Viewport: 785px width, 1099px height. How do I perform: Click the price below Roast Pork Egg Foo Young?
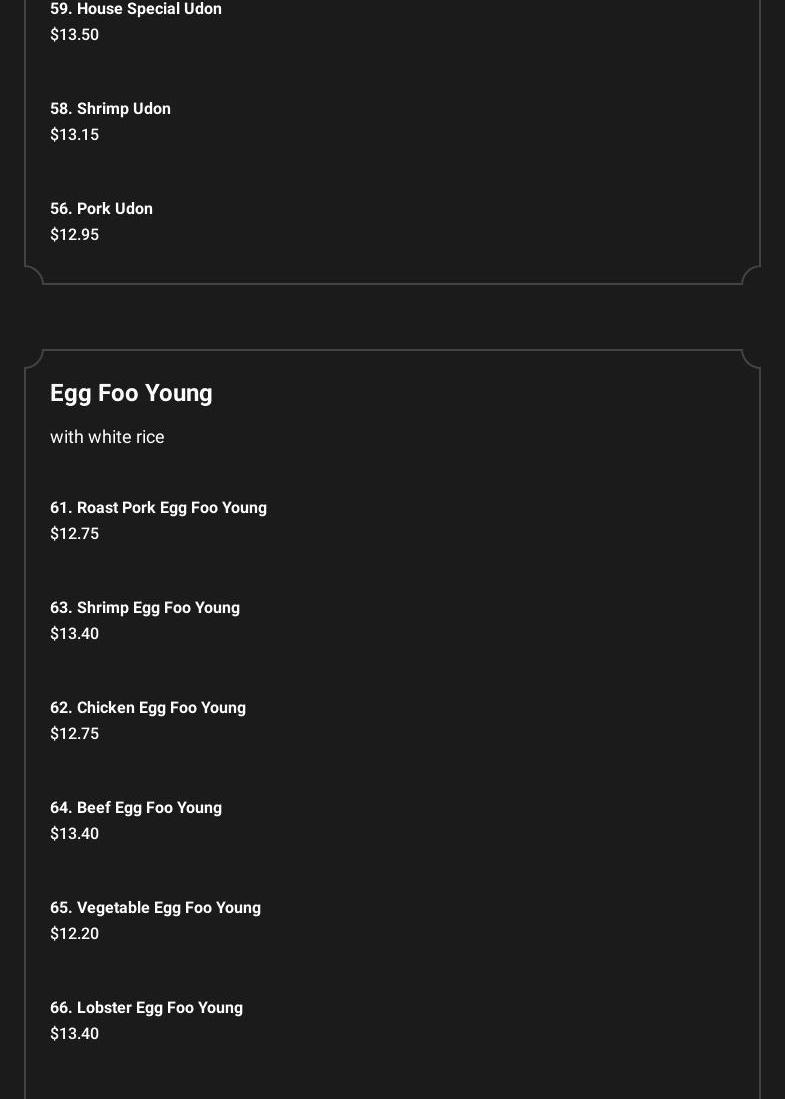point(75,534)
